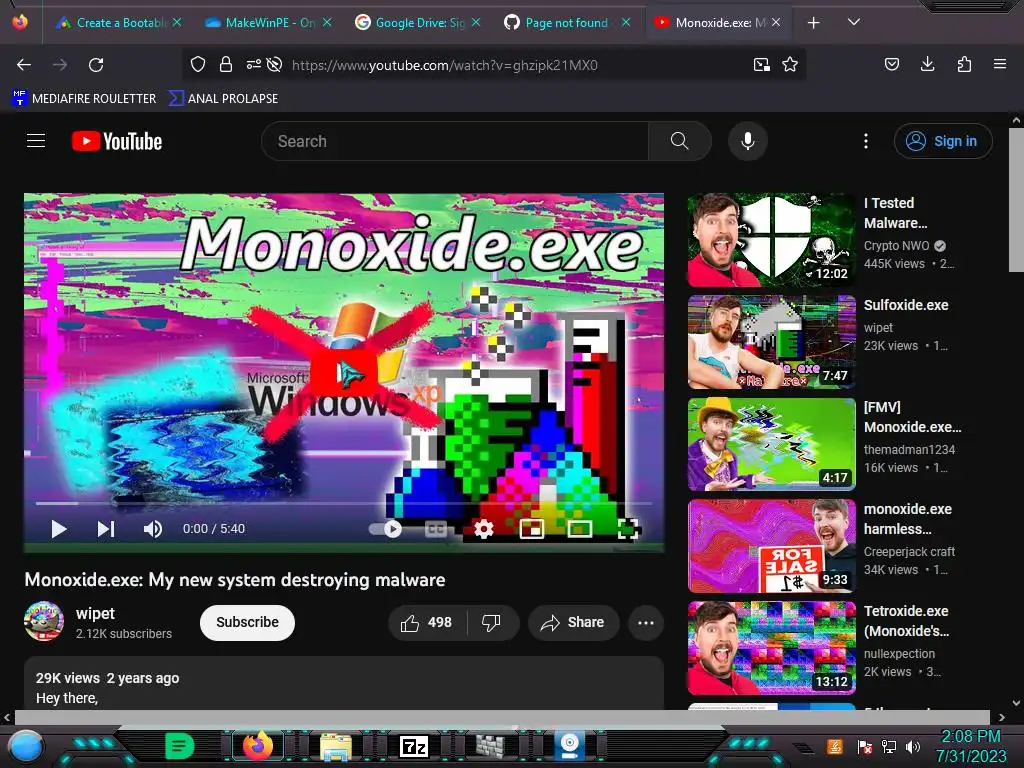Image resolution: width=1024 pixels, height=768 pixels.
Task: Toggle subtitles in the player
Action: [436, 529]
